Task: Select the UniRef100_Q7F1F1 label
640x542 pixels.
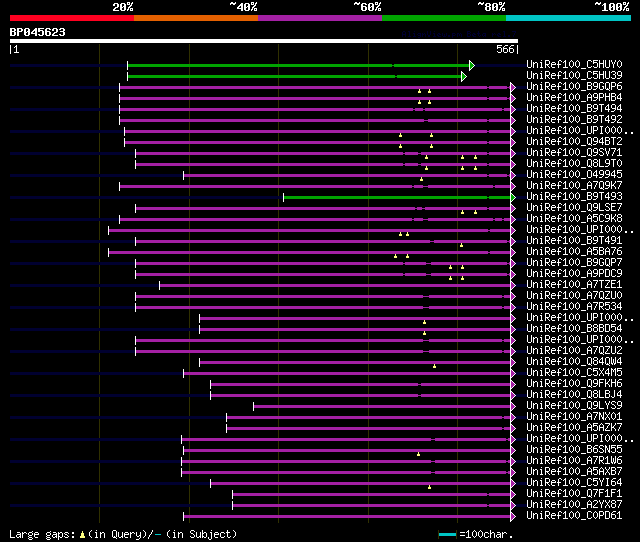Action: [x=574, y=494]
